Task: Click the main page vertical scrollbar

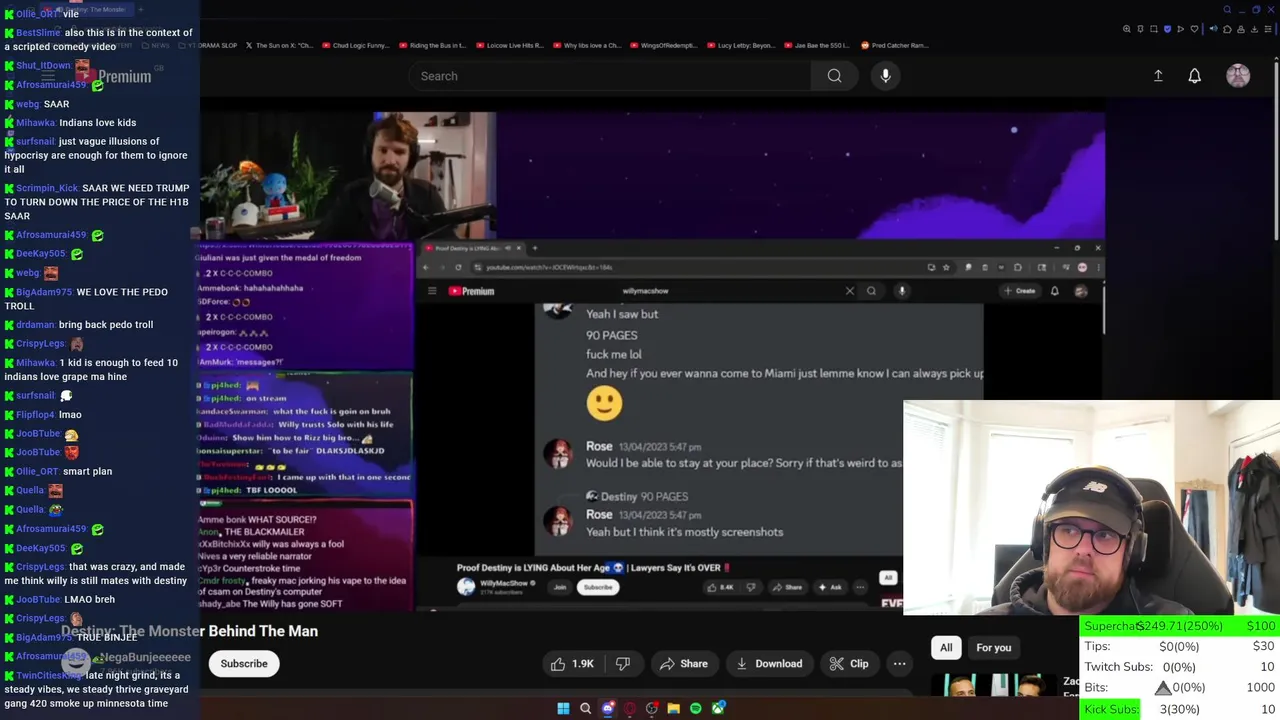Action: [1275, 150]
